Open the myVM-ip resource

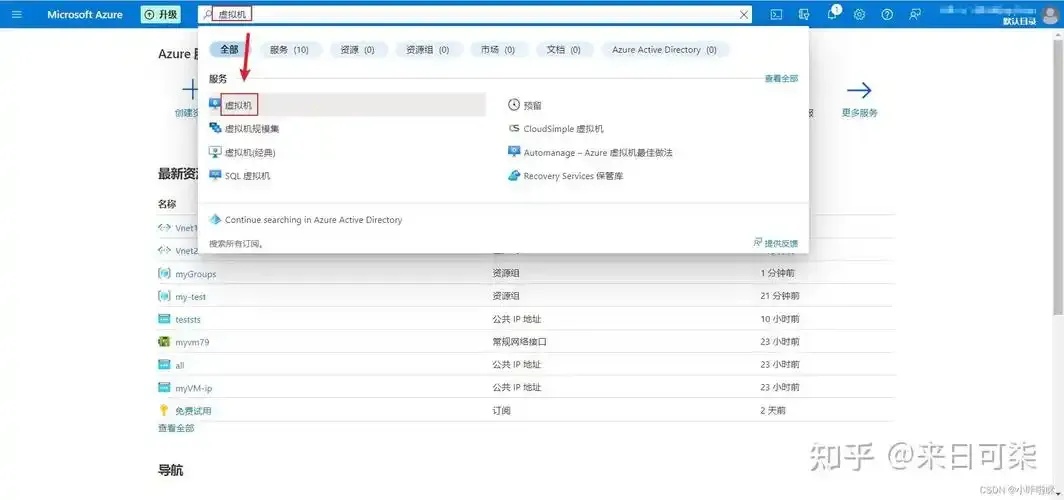[194, 388]
